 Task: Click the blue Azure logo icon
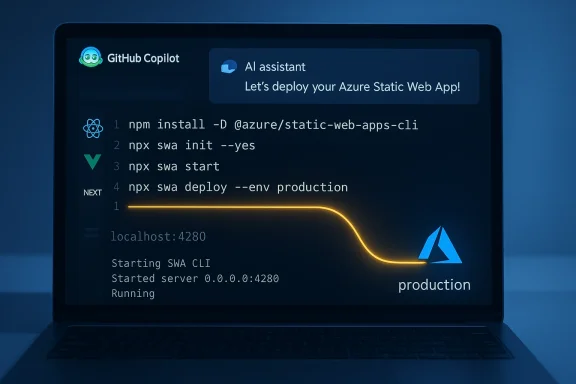440,245
